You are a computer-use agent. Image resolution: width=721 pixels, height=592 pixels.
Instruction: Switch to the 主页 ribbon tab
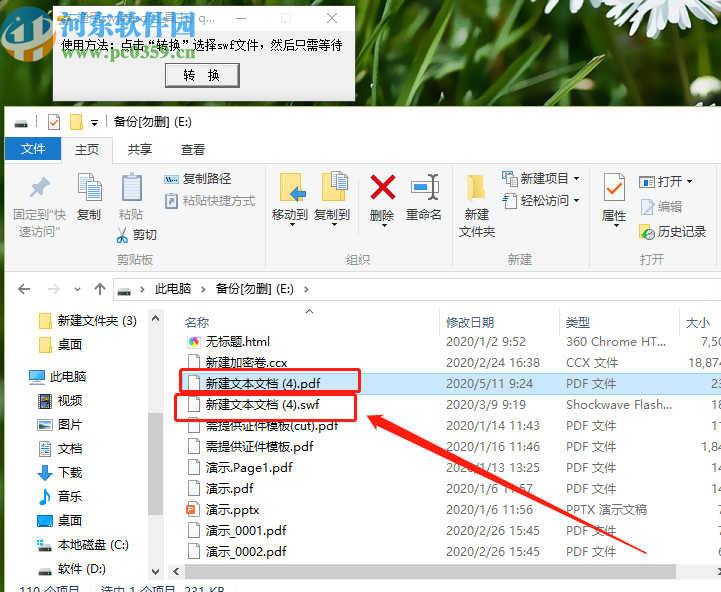pos(87,149)
